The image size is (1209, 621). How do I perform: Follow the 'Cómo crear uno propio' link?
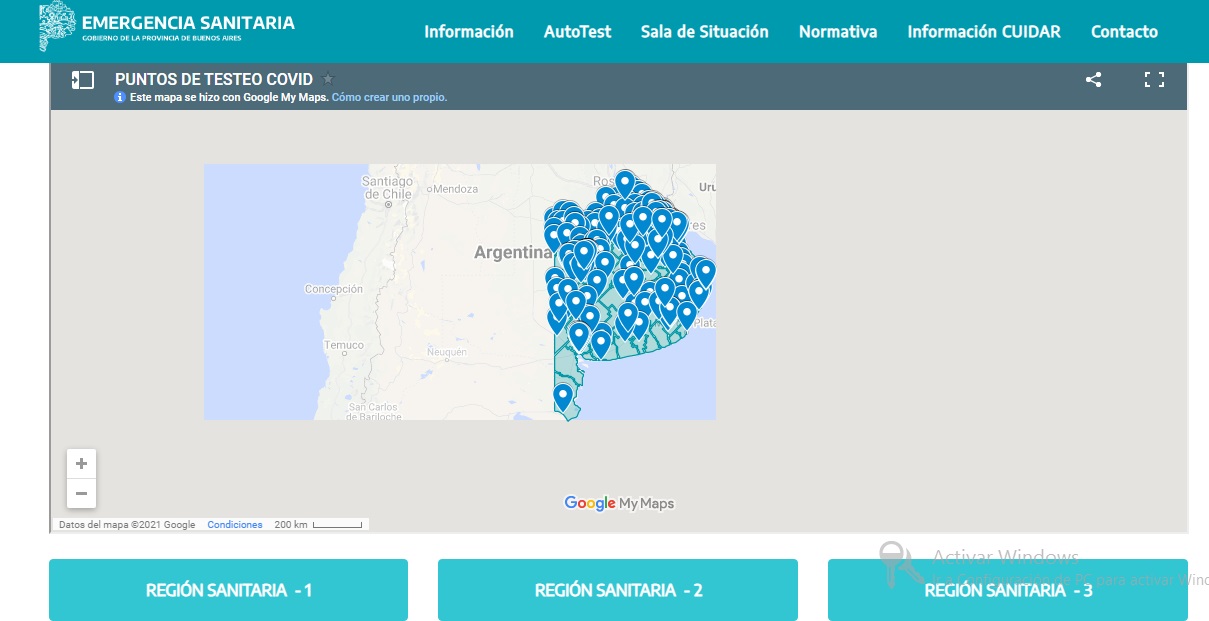coord(389,98)
